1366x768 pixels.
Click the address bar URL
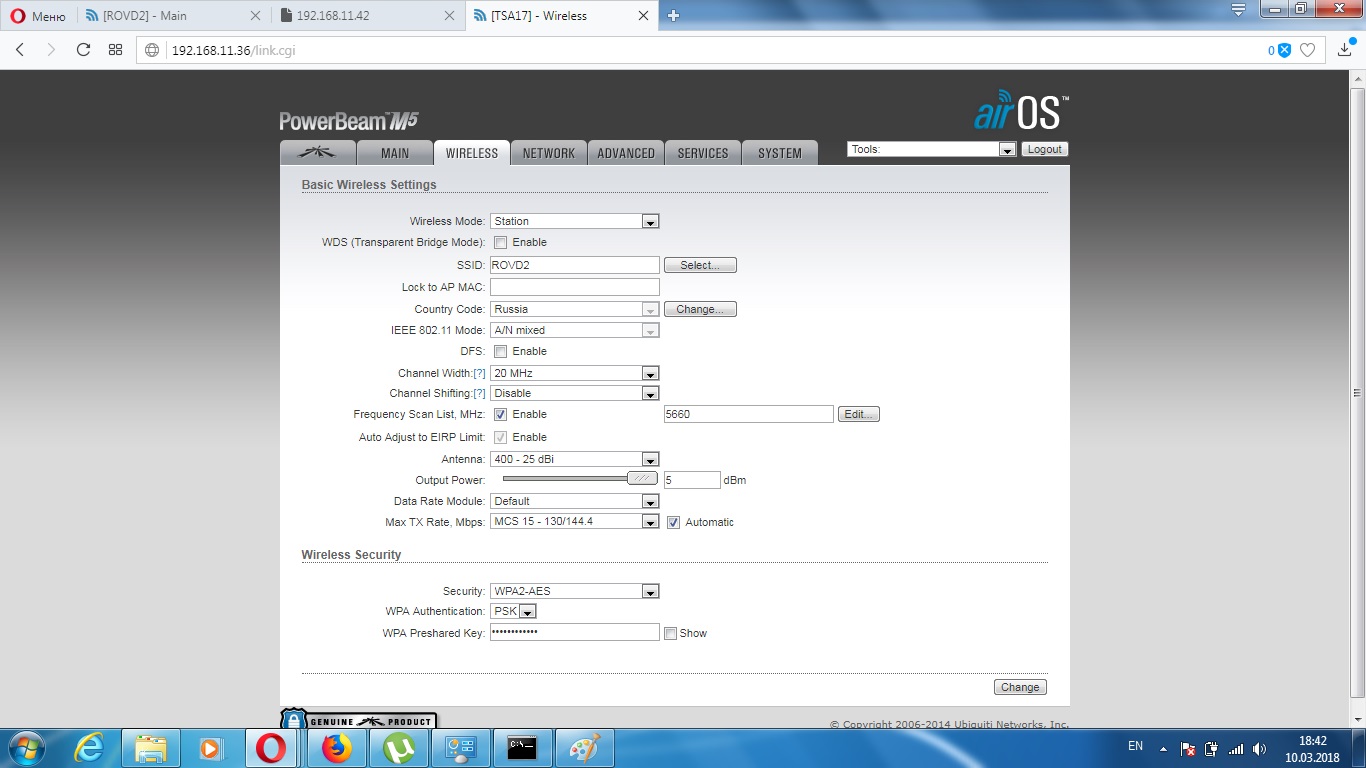[x=233, y=50]
